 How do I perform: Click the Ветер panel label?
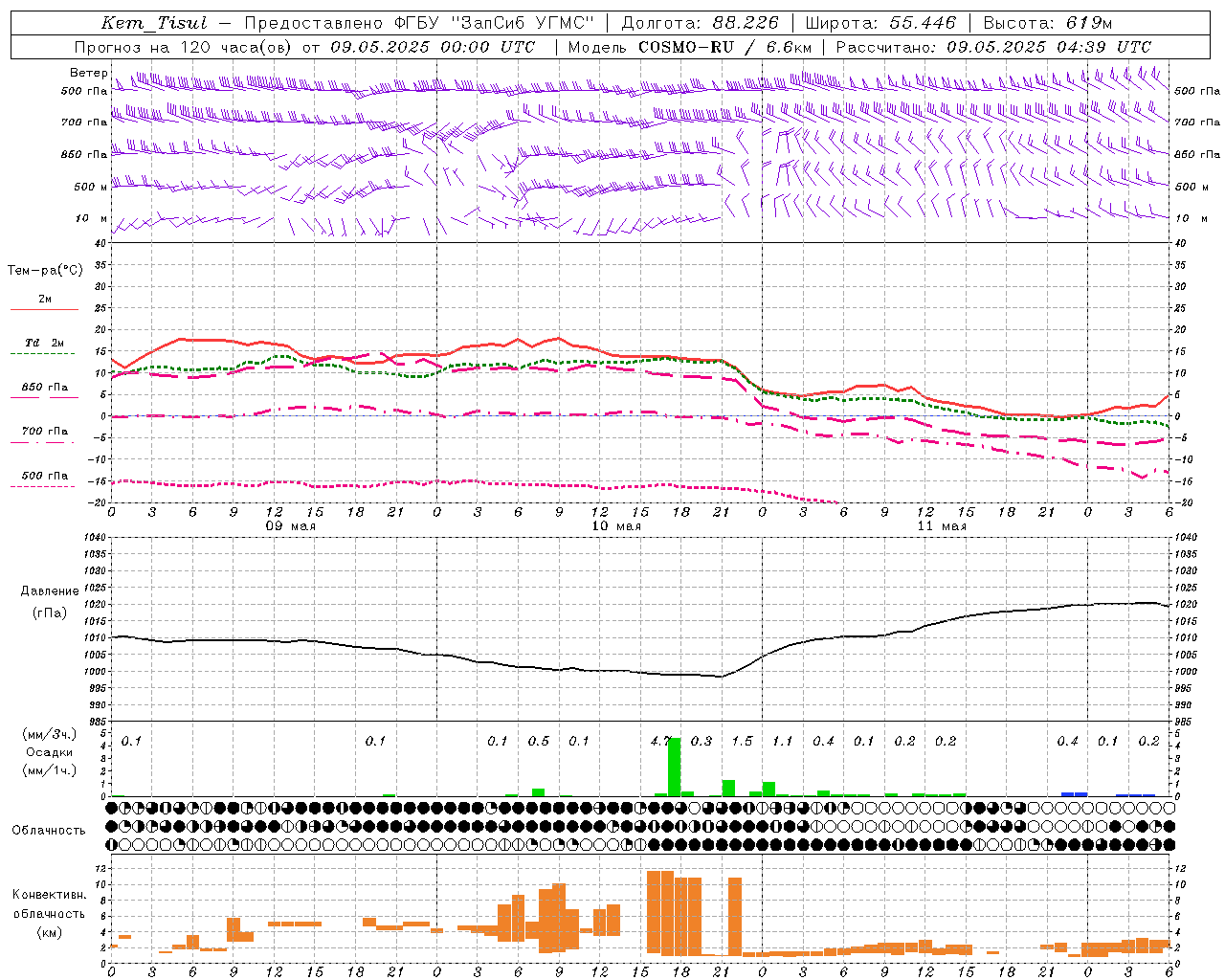(x=88, y=73)
